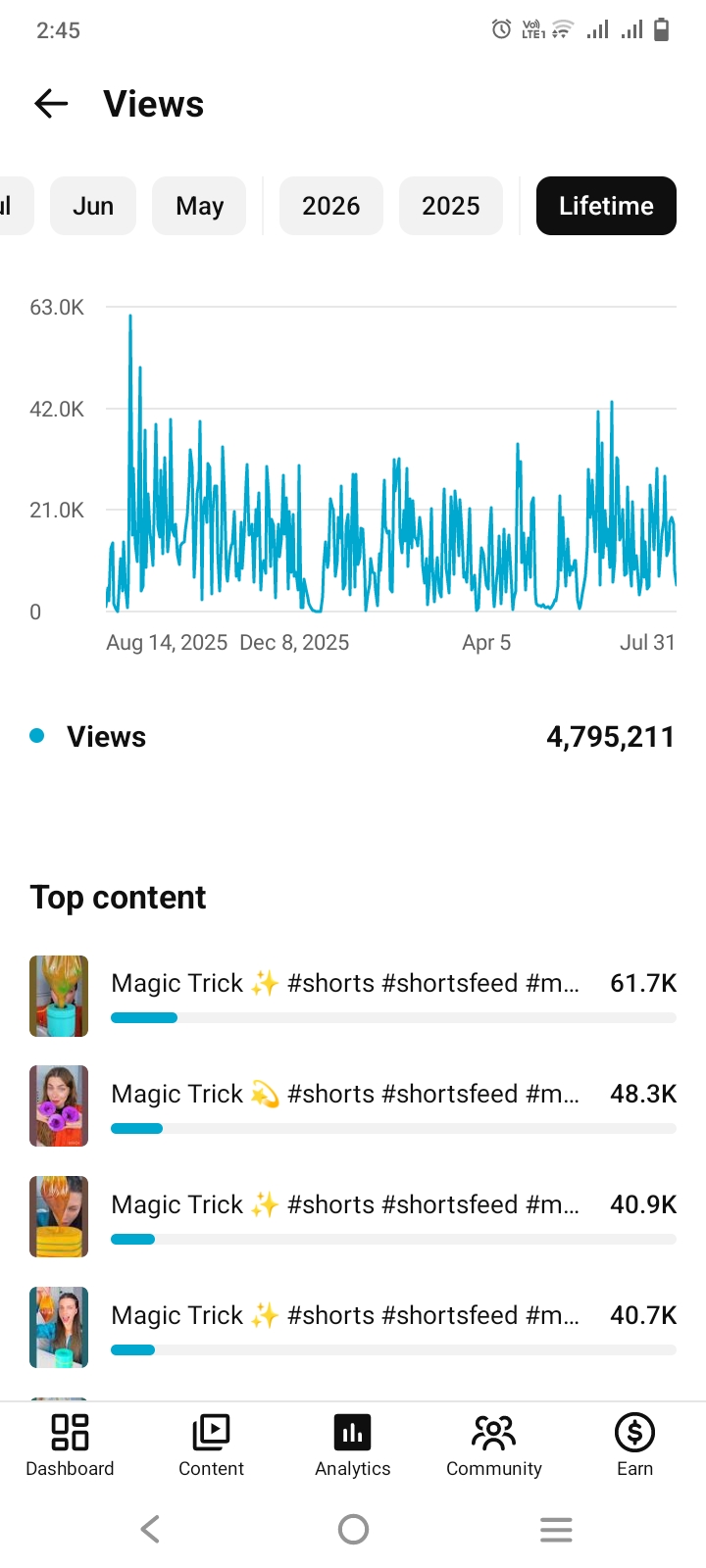Switch to the 2026 date range
706x1568 pixels.
pos(331,206)
